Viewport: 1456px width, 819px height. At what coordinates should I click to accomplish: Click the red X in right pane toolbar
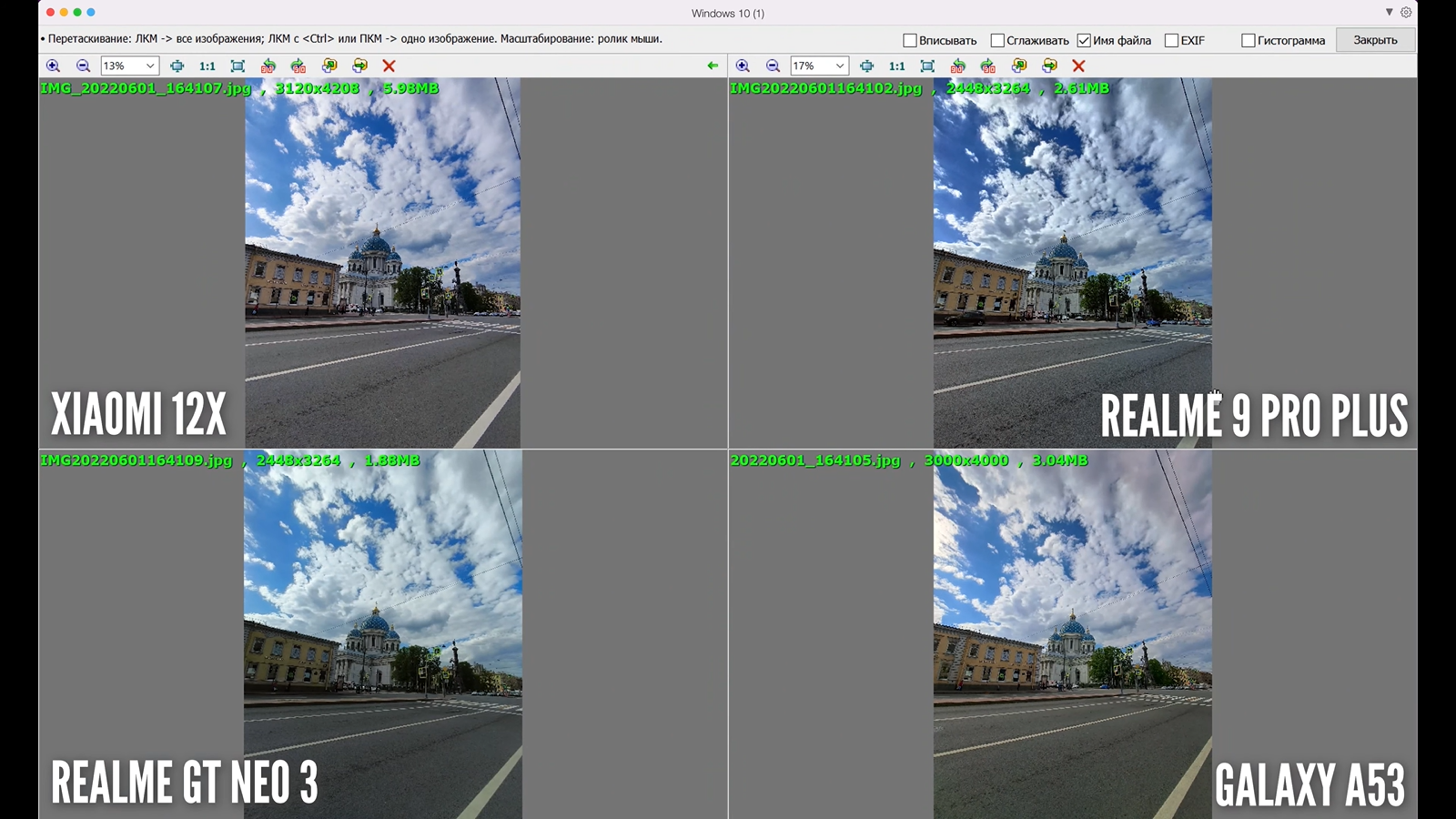tap(1078, 66)
